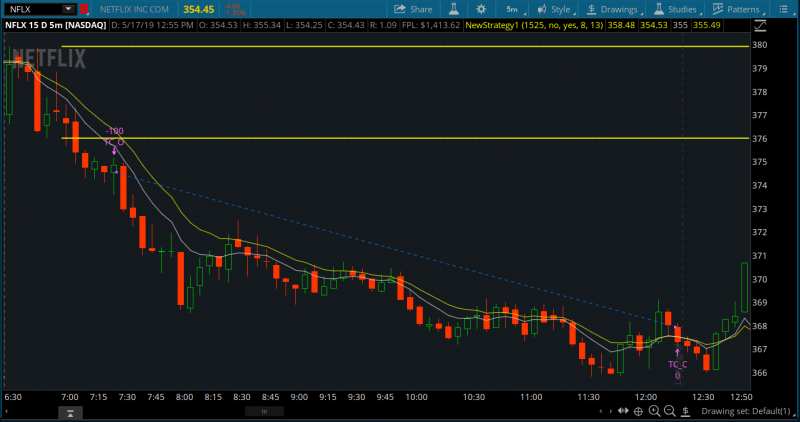Expand the symbol dropdown arrow
The height and width of the screenshot is (422, 800).
[x=68, y=9]
